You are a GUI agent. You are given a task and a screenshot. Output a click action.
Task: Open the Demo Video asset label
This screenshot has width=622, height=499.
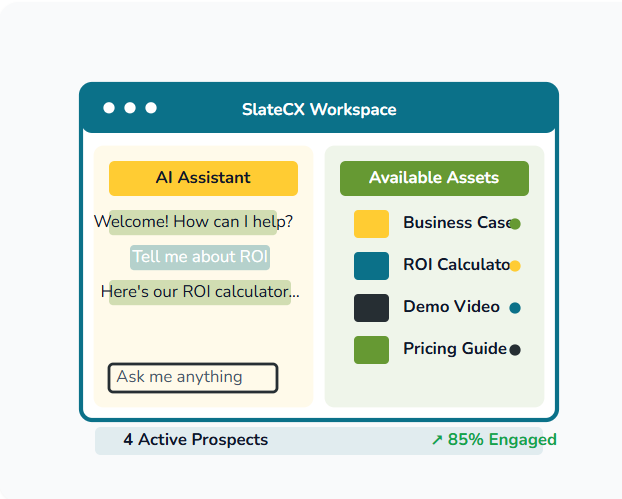451,307
